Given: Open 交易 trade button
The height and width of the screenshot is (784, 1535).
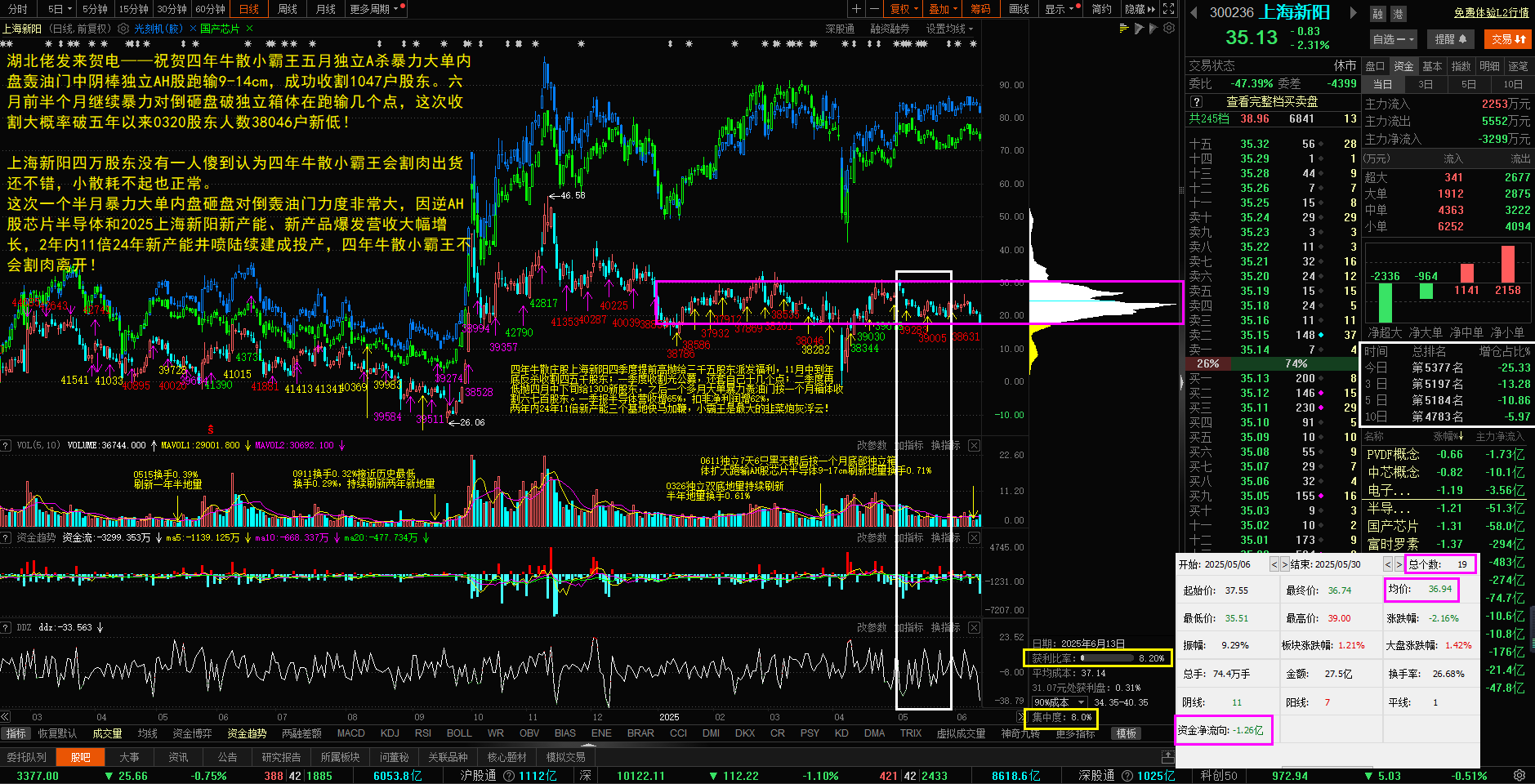Looking at the screenshot, I should tap(1509, 38).
